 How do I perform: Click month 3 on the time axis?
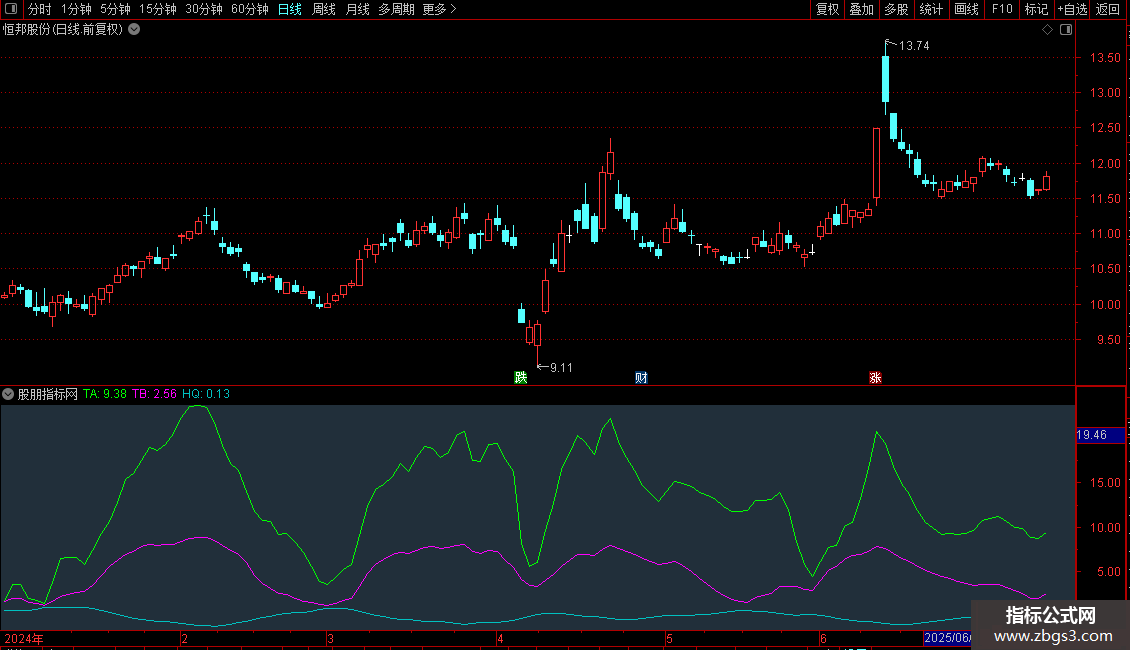[330, 638]
